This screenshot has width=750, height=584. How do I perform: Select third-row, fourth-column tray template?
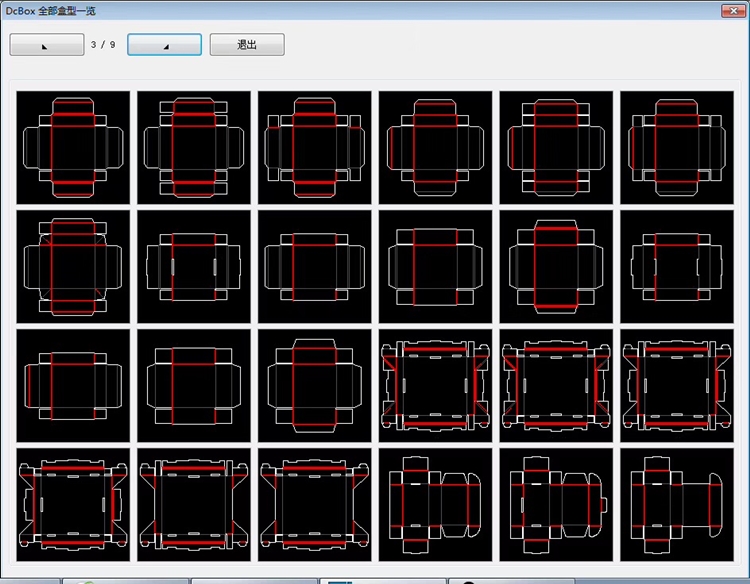tap(435, 386)
